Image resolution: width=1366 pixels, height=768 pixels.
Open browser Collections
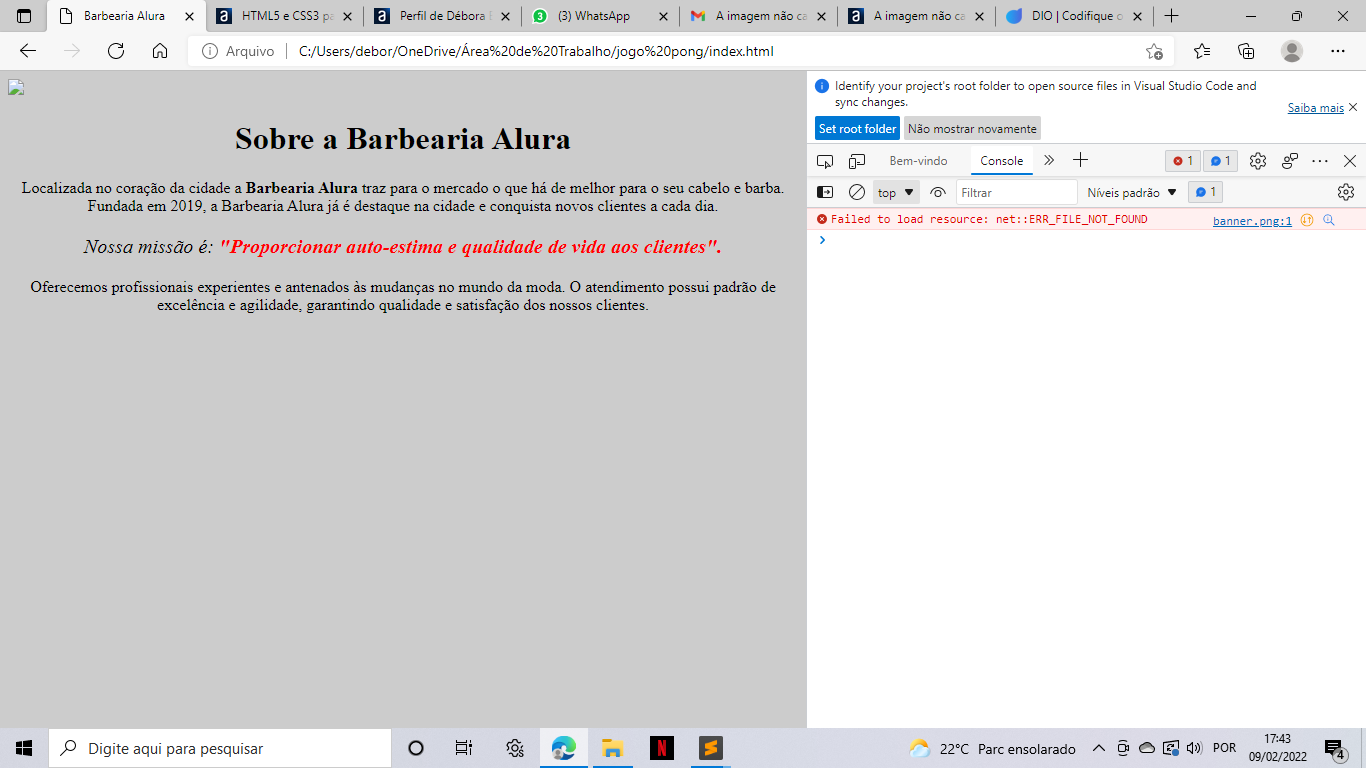click(x=1246, y=51)
